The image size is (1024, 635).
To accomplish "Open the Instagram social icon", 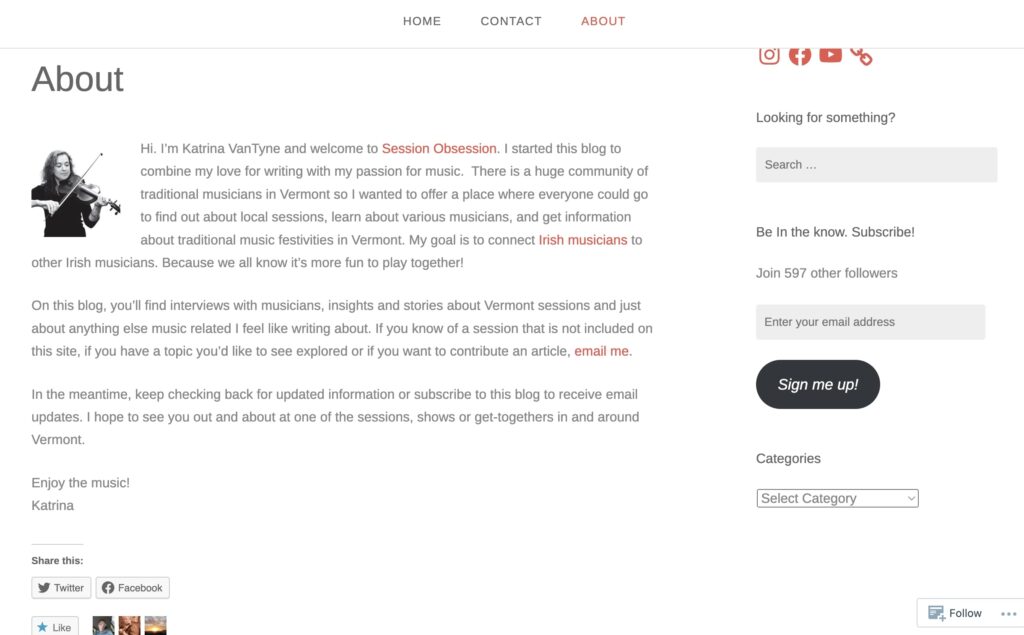I will pyautogui.click(x=769, y=55).
